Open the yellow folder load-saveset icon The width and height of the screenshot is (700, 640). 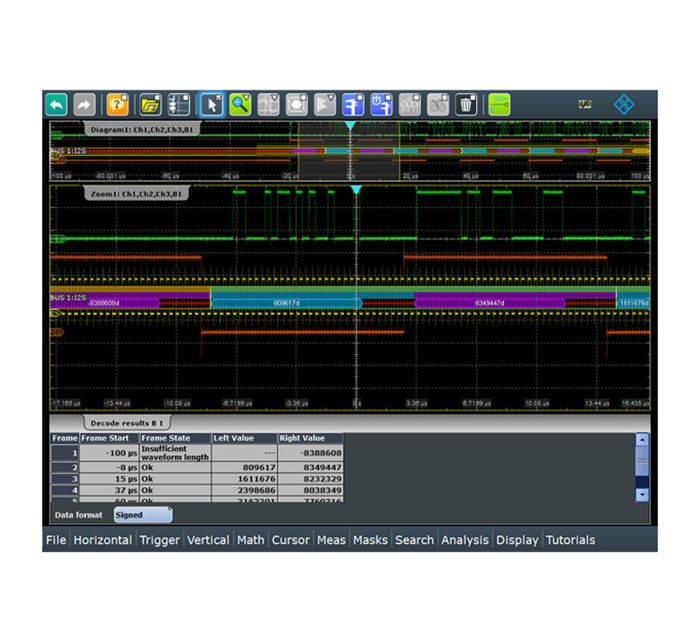click(150, 105)
